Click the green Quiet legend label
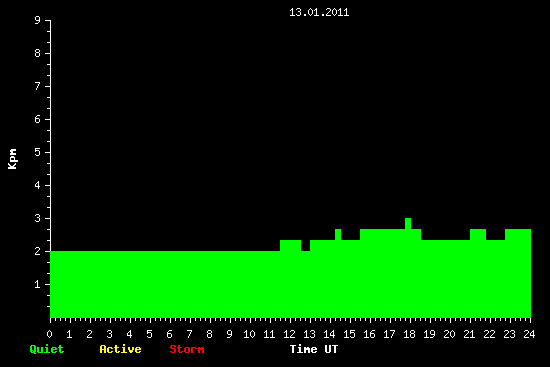 47,349
